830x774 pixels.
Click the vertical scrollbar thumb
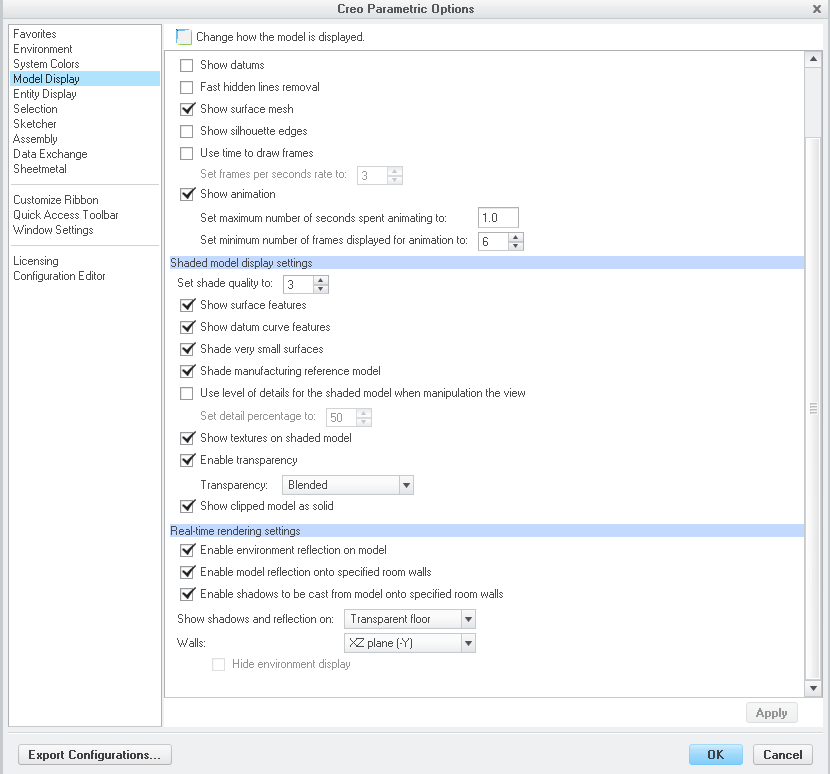pyautogui.click(x=813, y=408)
